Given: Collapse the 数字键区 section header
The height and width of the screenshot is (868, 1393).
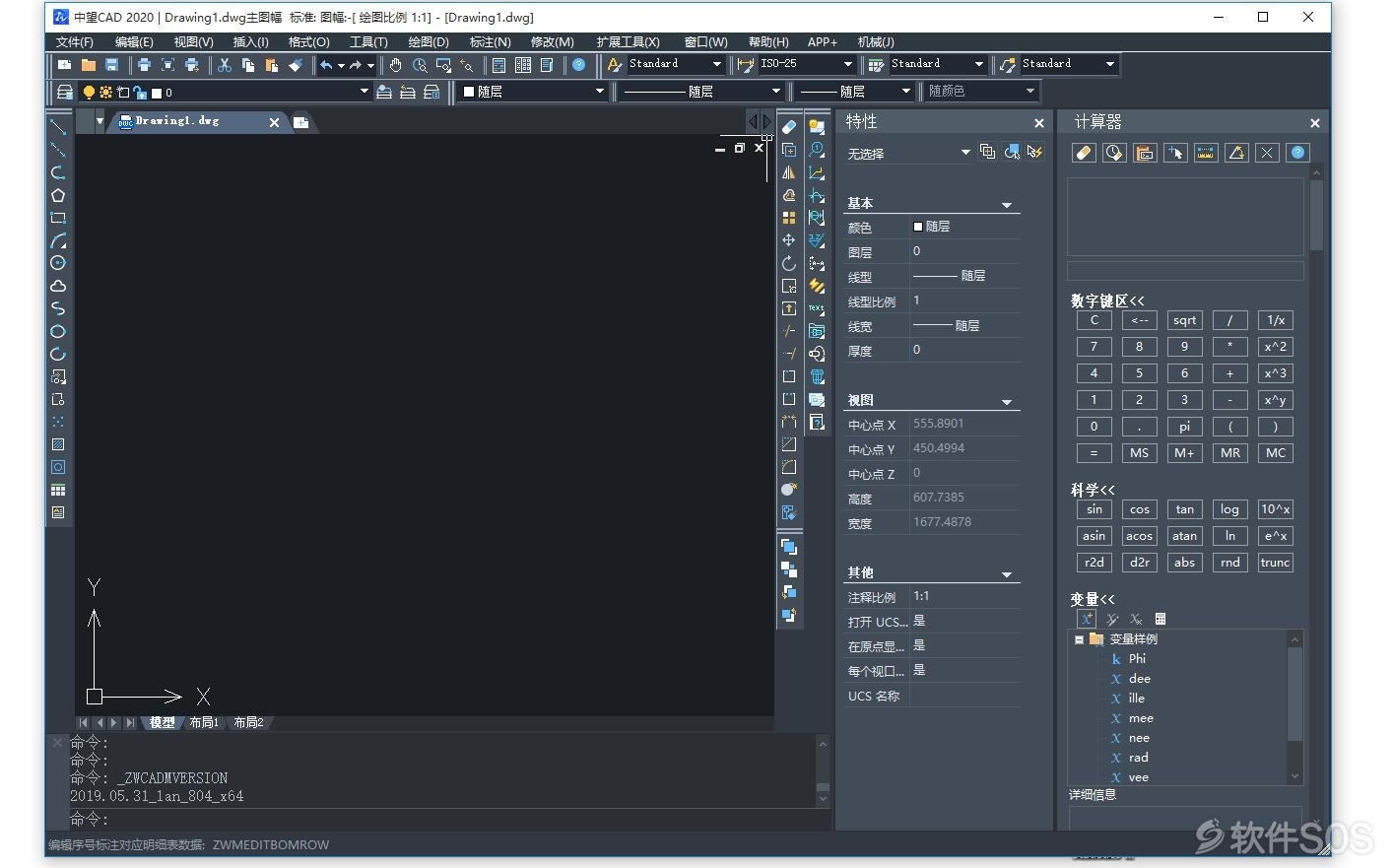Looking at the screenshot, I should tap(1107, 300).
